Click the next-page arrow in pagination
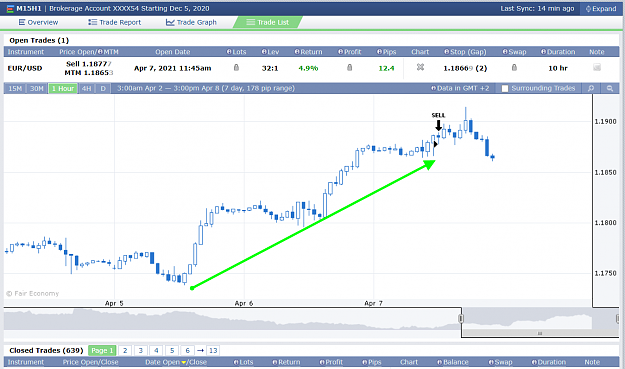Viewport: 625px width, 369px height. pyautogui.click(x=200, y=351)
